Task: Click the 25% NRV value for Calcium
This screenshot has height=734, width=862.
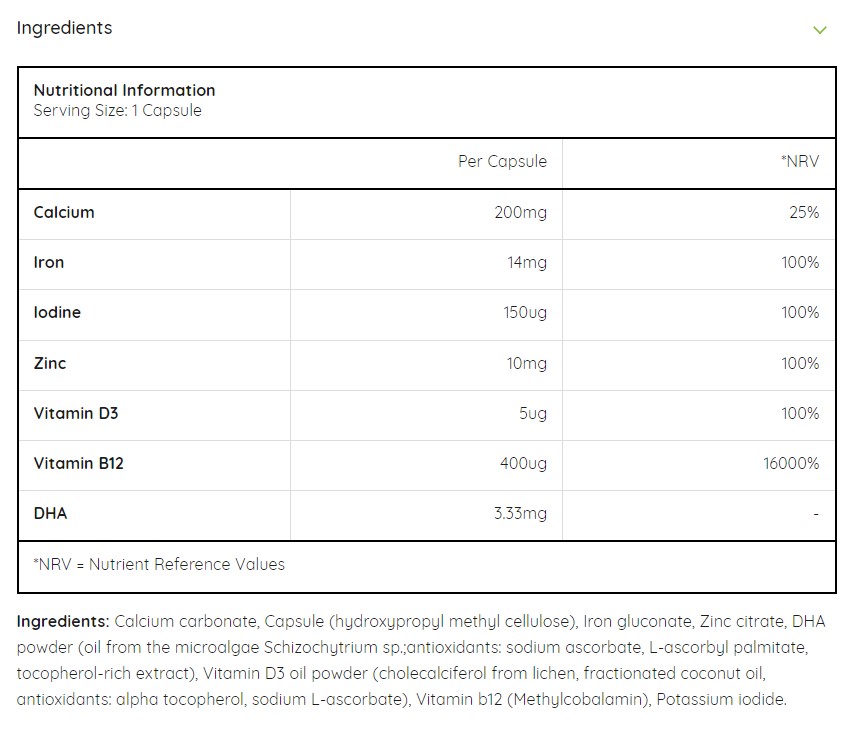Action: click(x=803, y=212)
